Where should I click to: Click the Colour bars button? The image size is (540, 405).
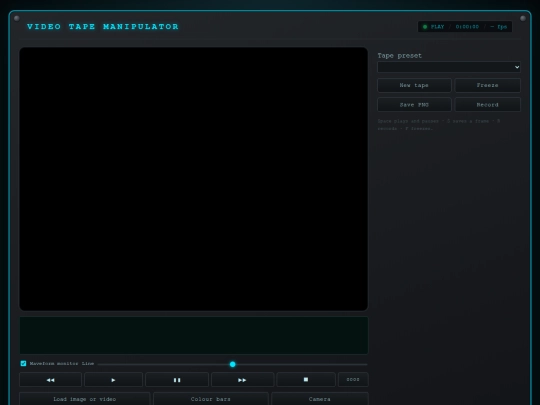click(211, 399)
